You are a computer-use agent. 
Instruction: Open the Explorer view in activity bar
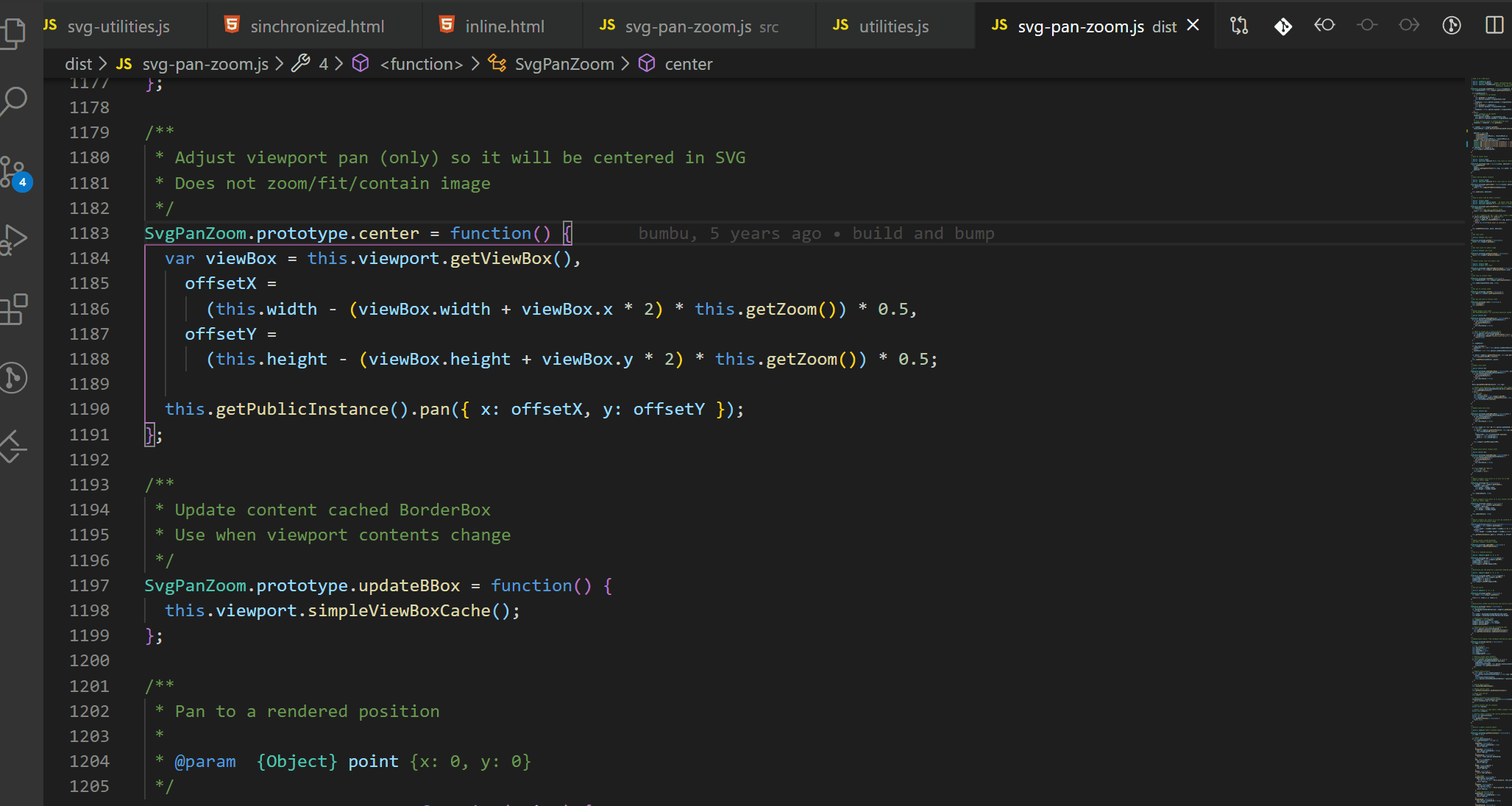[x=15, y=31]
